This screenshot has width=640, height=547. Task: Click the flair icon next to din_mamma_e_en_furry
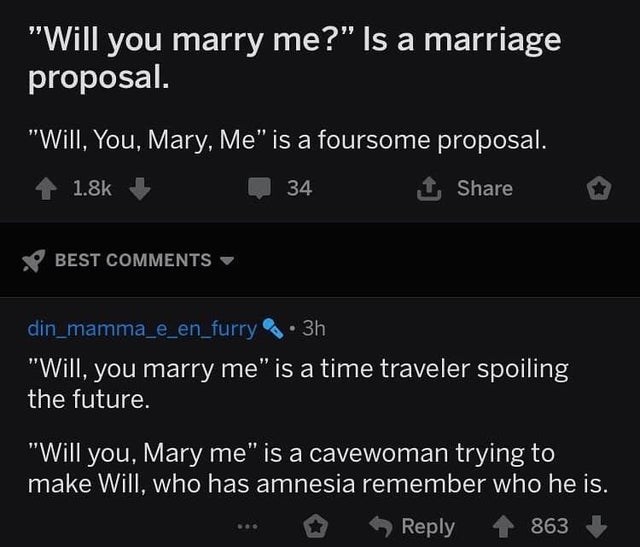[x=270, y=327]
